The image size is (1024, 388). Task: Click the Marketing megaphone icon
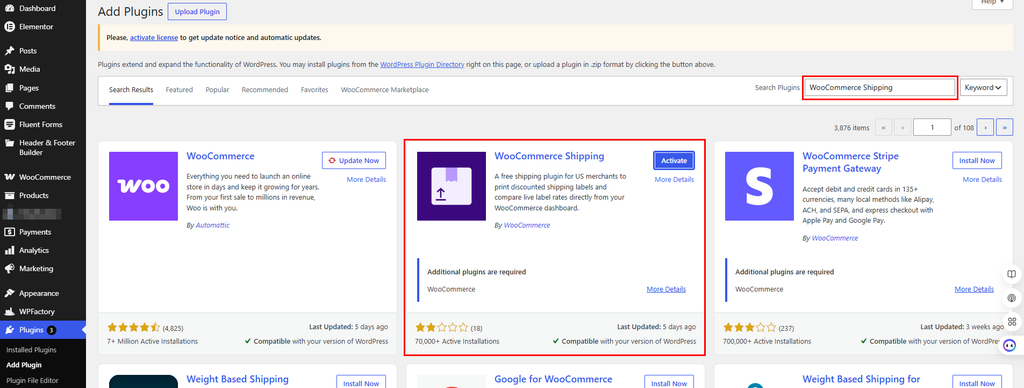[10, 268]
